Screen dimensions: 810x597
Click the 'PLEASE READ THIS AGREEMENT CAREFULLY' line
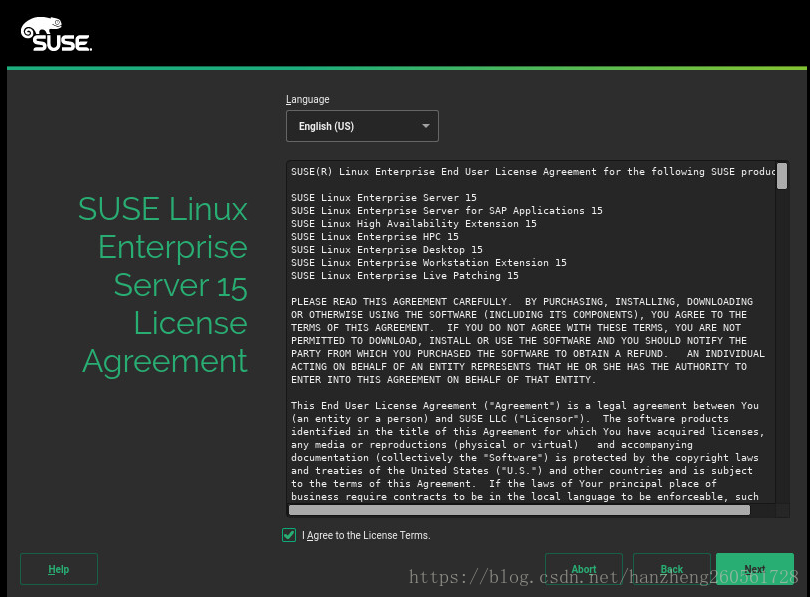522,302
